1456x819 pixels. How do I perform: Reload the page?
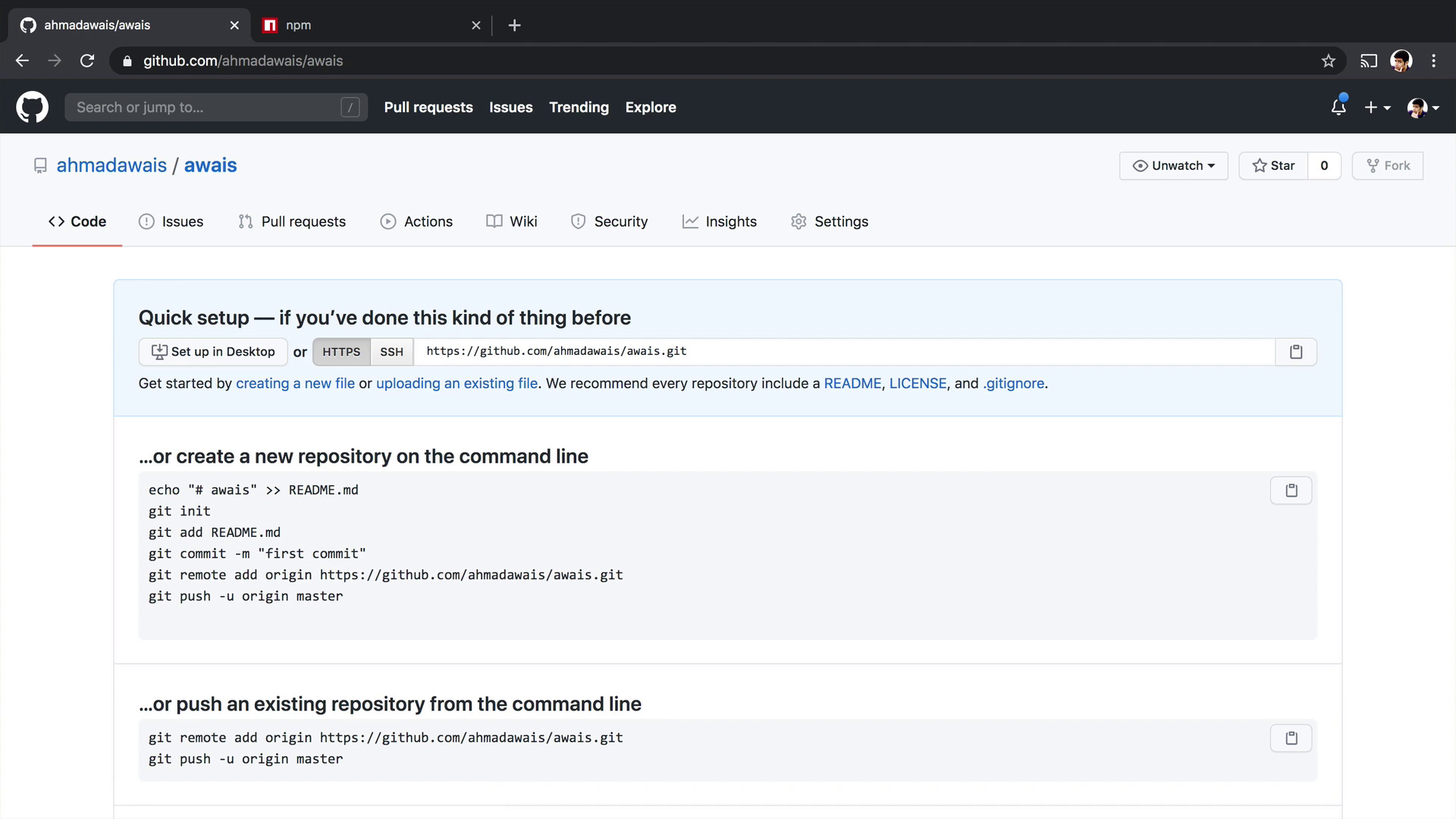pos(87,61)
